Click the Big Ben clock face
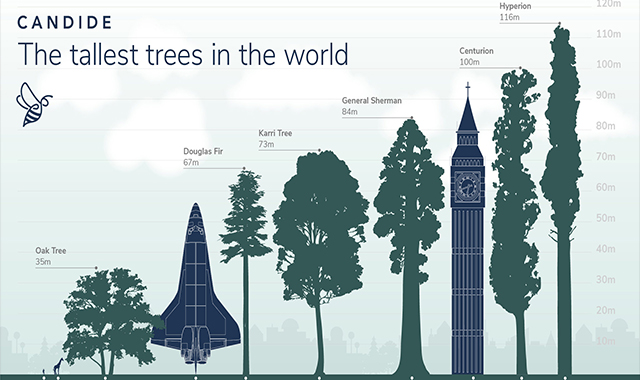This screenshot has width=640, height=380. click(x=468, y=187)
